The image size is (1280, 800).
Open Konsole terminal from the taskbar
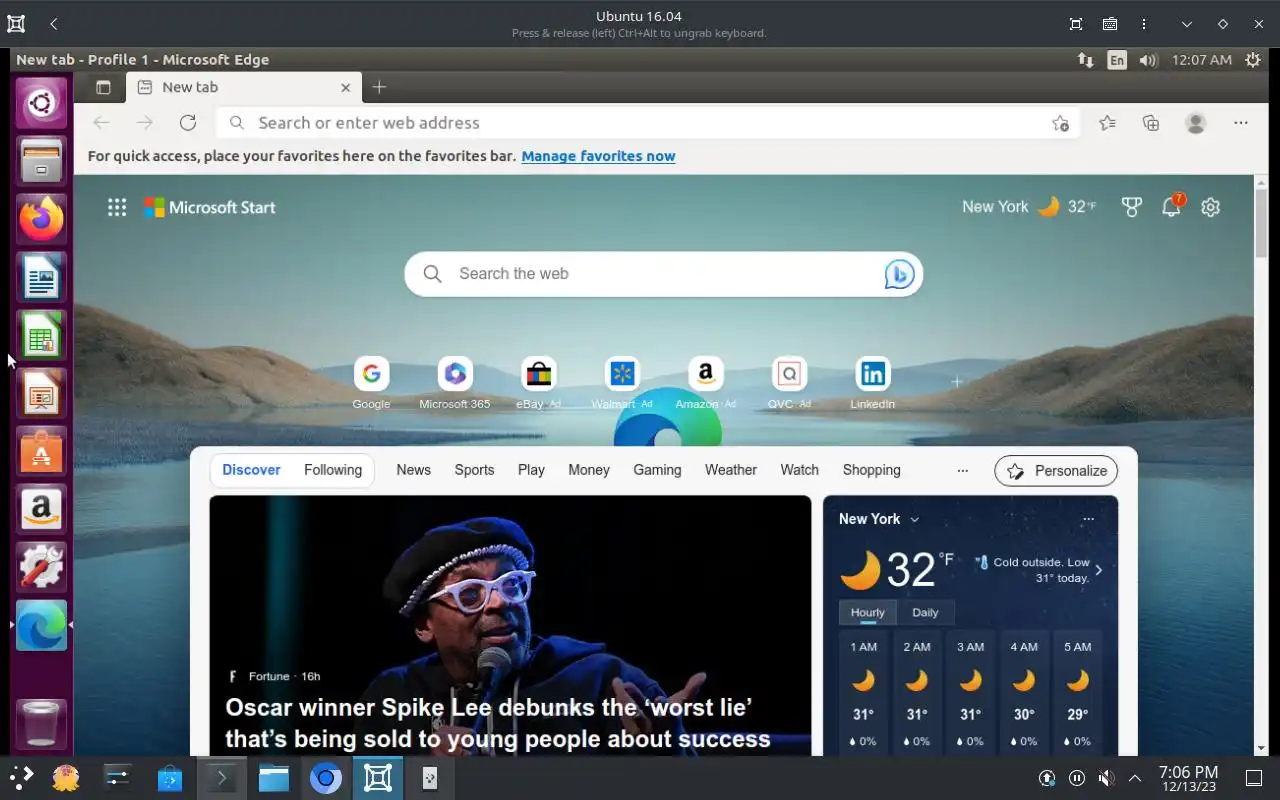pos(220,778)
